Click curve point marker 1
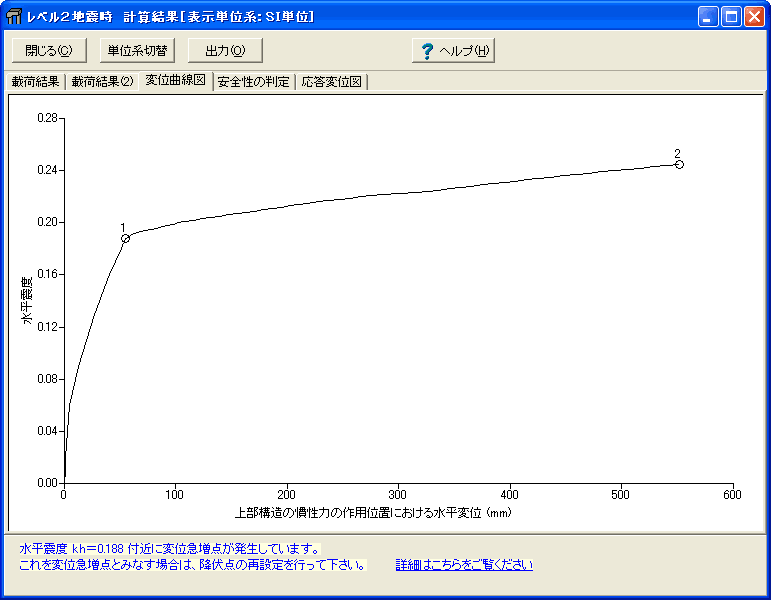Image resolution: width=771 pixels, height=600 pixels. (125, 239)
